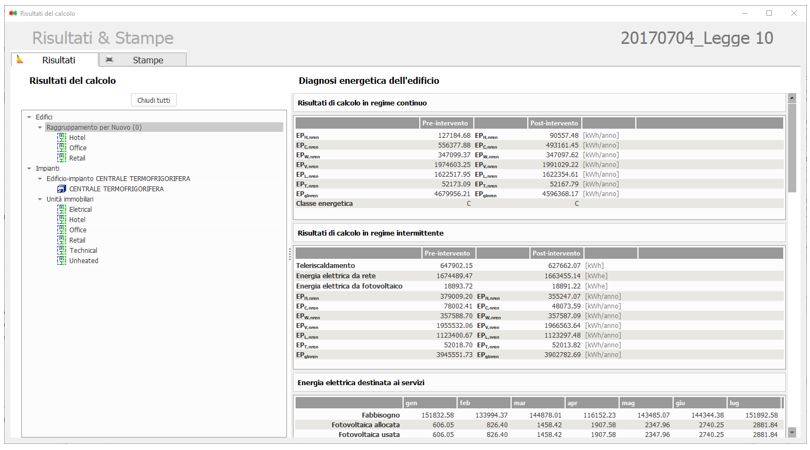Screen dimensions: 810x450
Task: Click the Unheated unit icon
Action: (x=61, y=261)
